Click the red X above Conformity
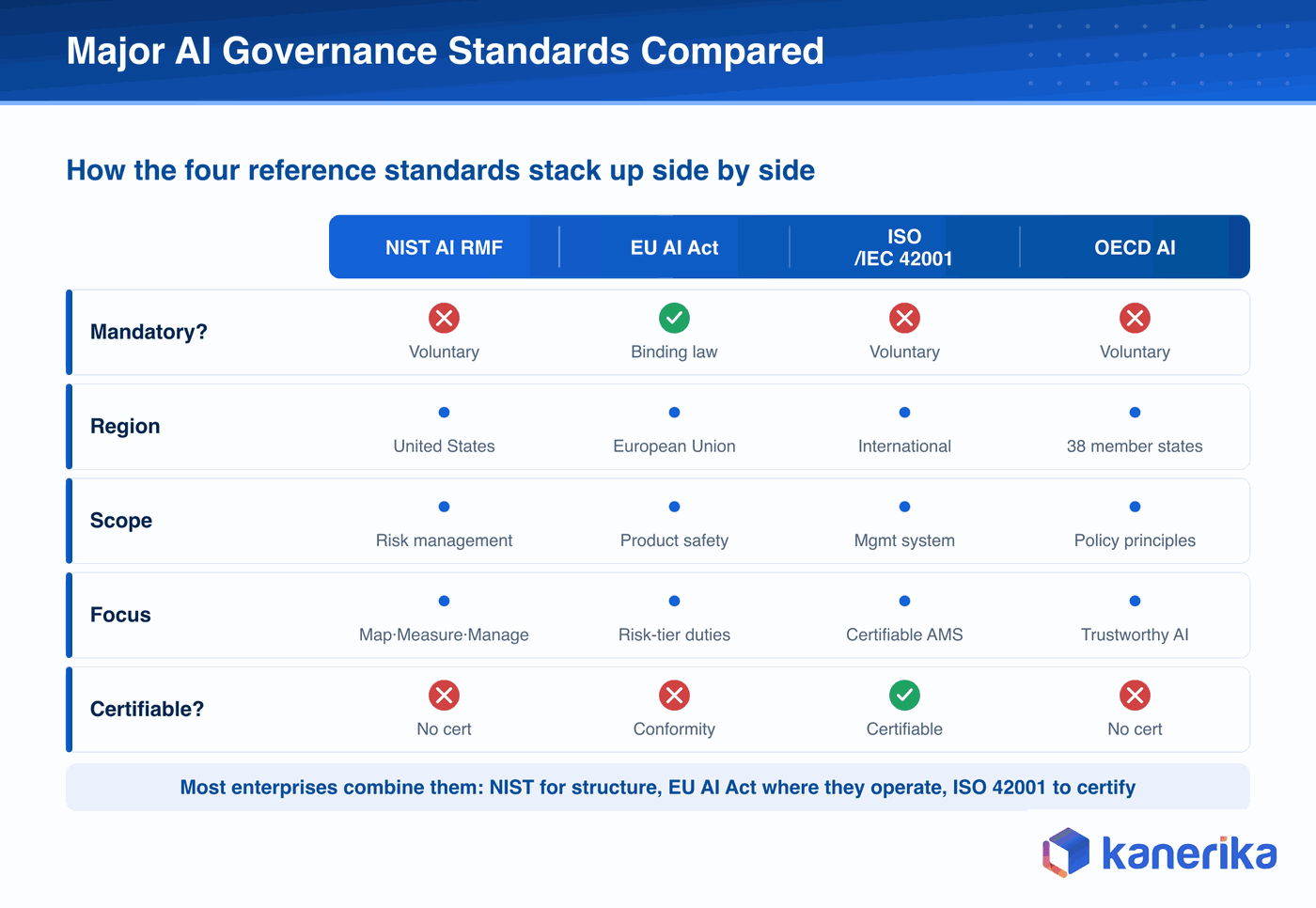The width and height of the screenshot is (1316, 908). (674, 696)
